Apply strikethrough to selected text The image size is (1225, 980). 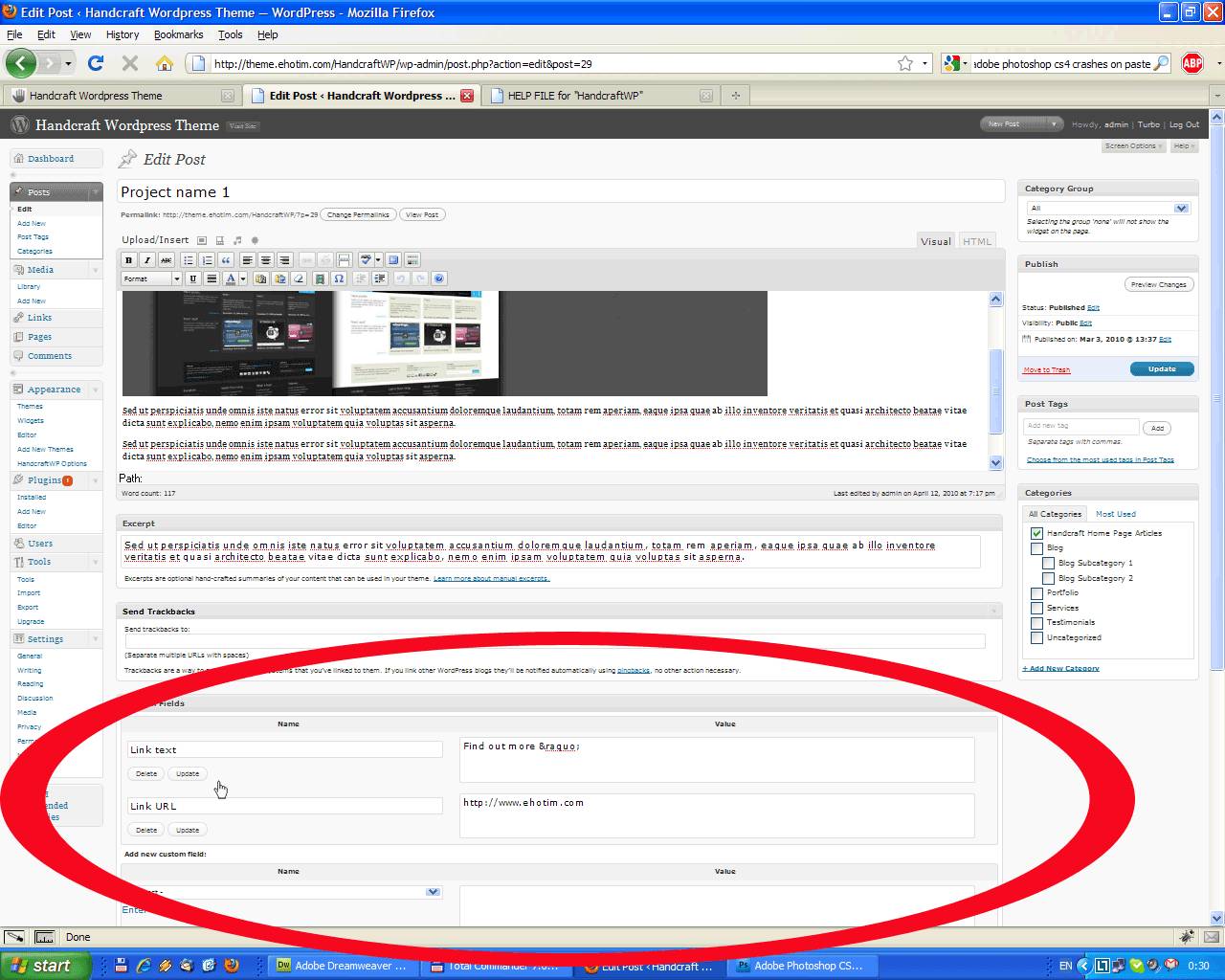(166, 260)
